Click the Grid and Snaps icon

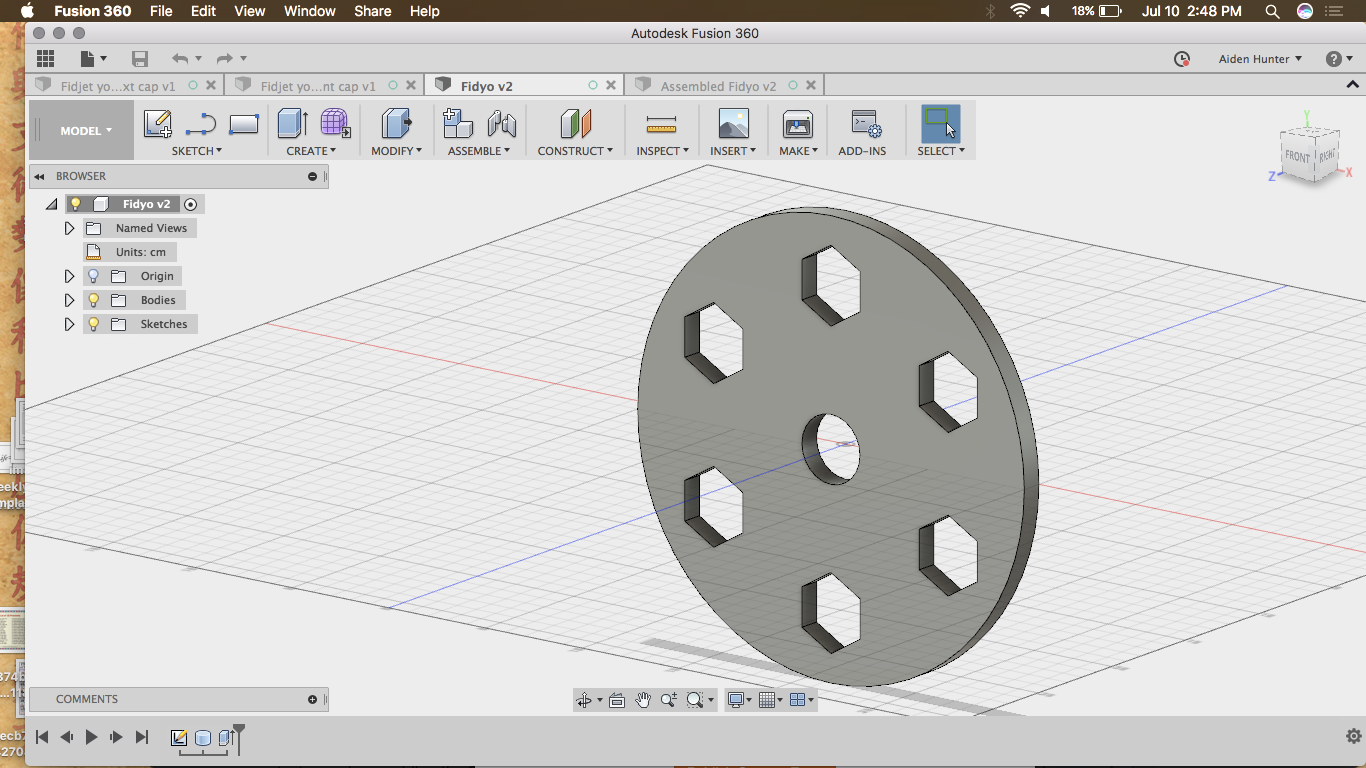767,700
